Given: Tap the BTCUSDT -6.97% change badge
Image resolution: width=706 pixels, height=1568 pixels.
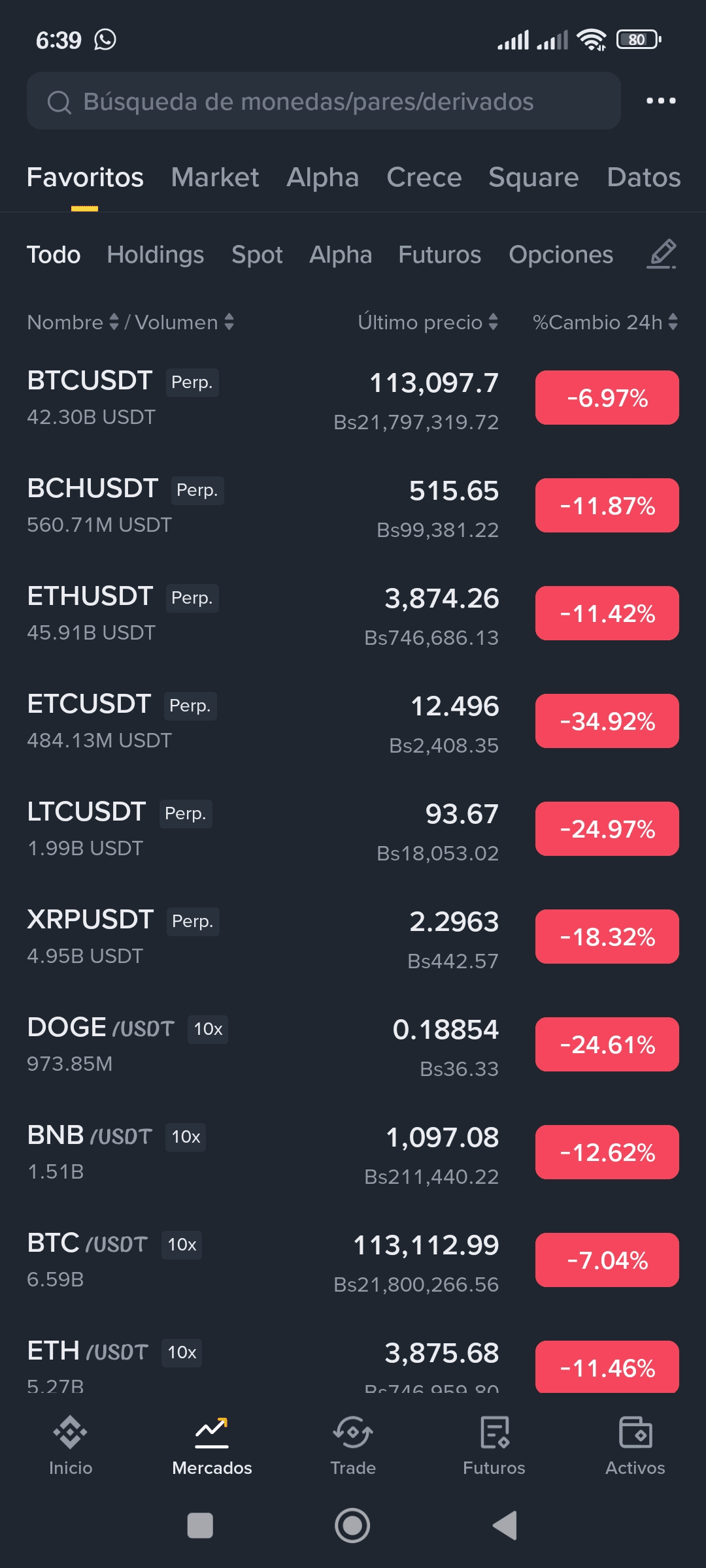Looking at the screenshot, I should pyautogui.click(x=607, y=398).
